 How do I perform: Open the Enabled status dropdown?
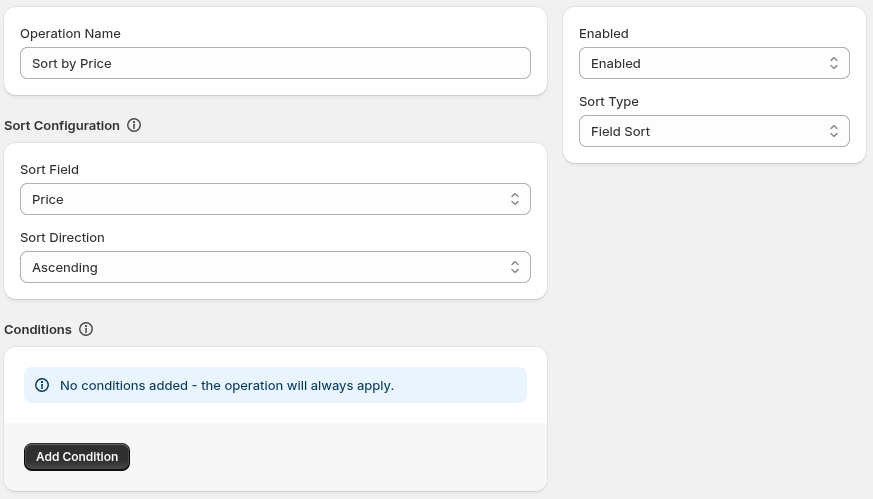(714, 63)
